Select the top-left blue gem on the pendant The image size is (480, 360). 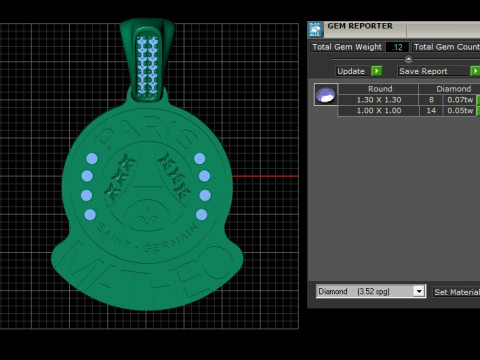(x=92, y=159)
